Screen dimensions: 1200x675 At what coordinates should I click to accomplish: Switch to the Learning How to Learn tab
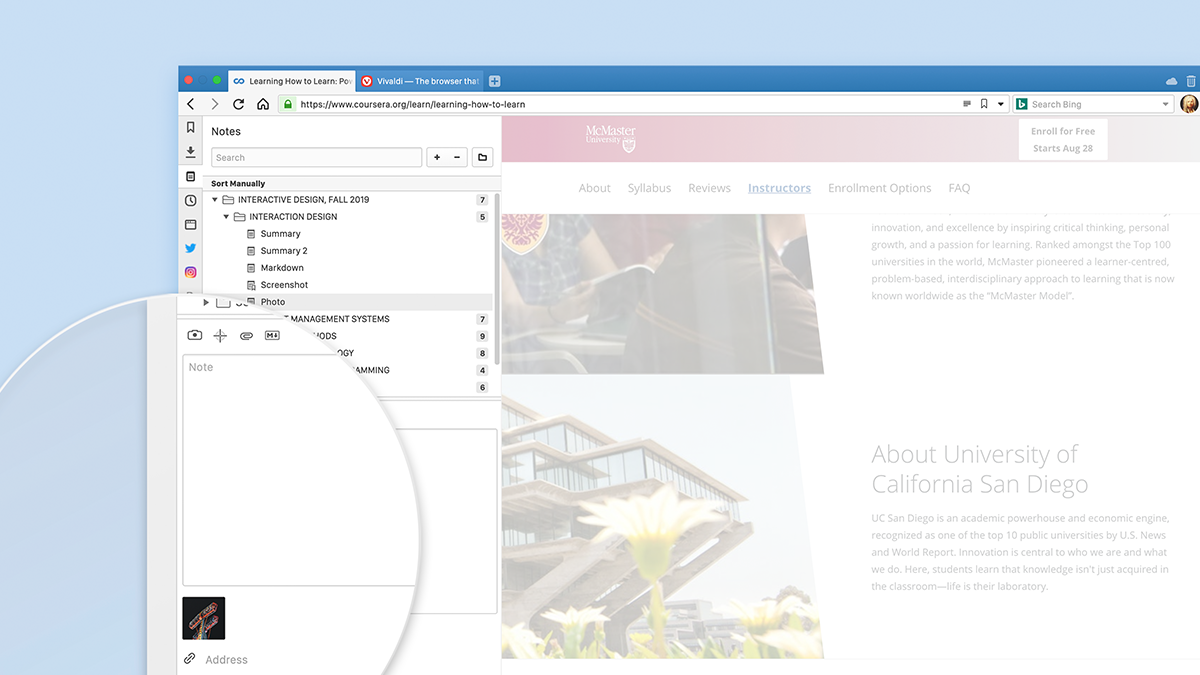point(291,81)
